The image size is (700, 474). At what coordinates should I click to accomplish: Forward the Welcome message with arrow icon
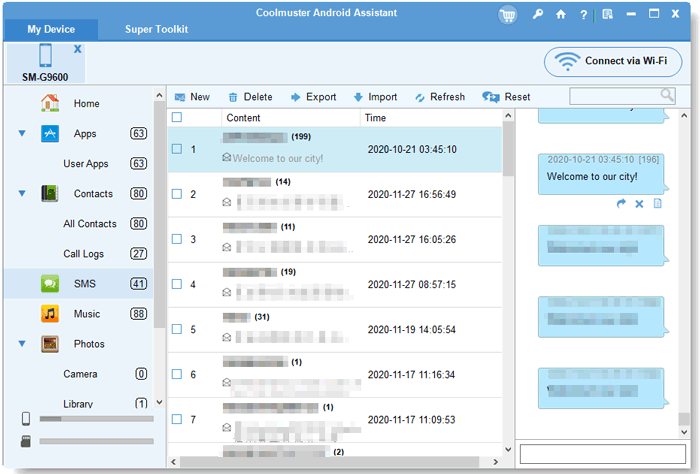click(x=621, y=204)
